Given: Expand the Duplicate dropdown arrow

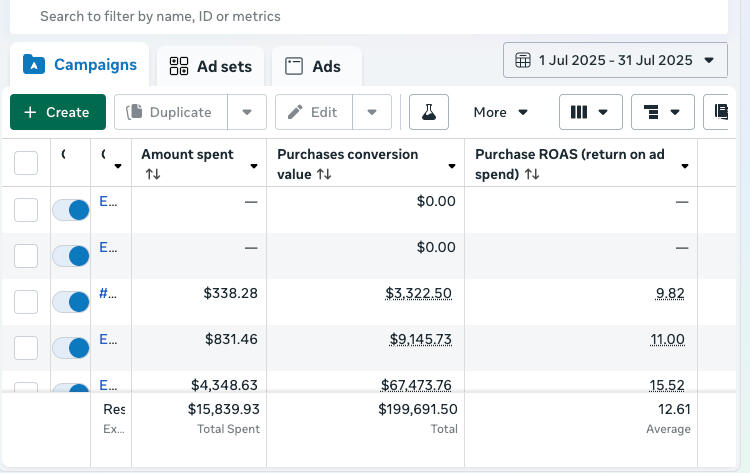Looking at the screenshot, I should [x=246, y=112].
